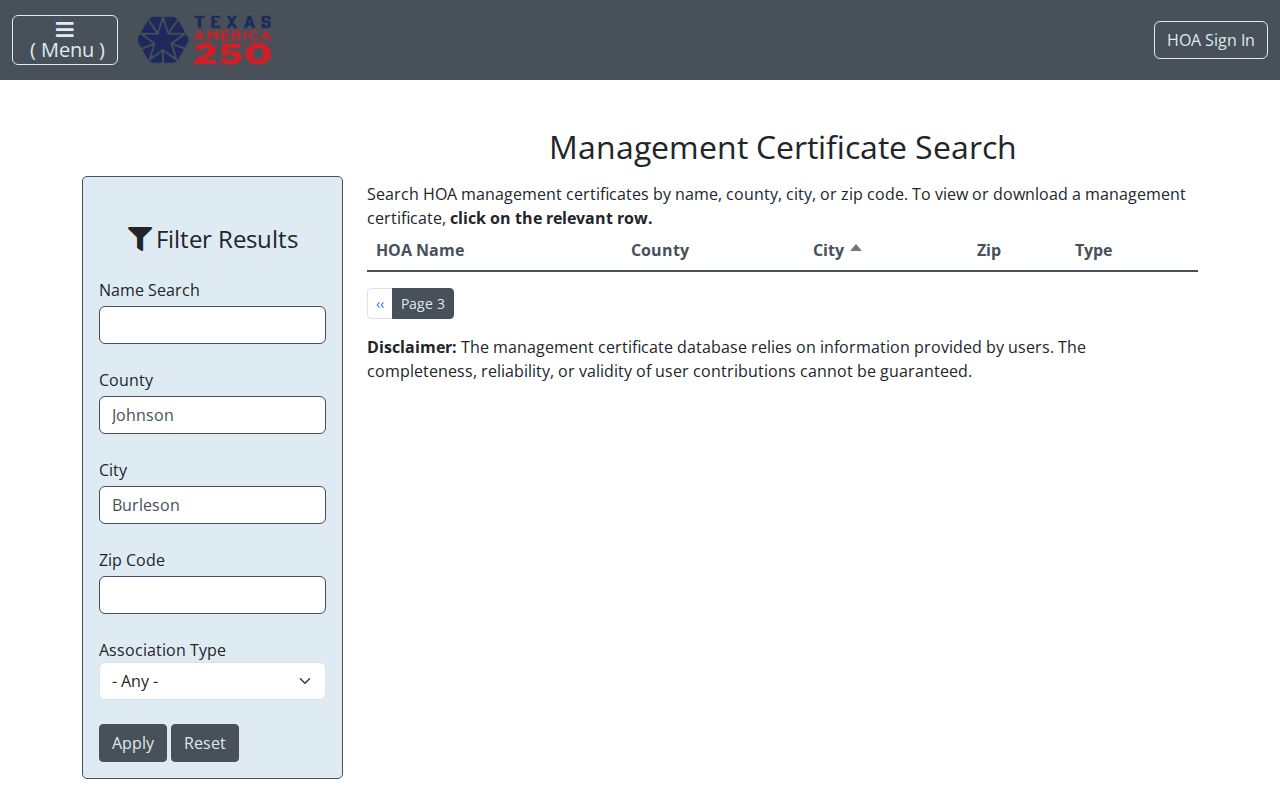Sort table by County column
Image resolution: width=1280 pixels, height=800 pixels.
pyautogui.click(x=660, y=250)
